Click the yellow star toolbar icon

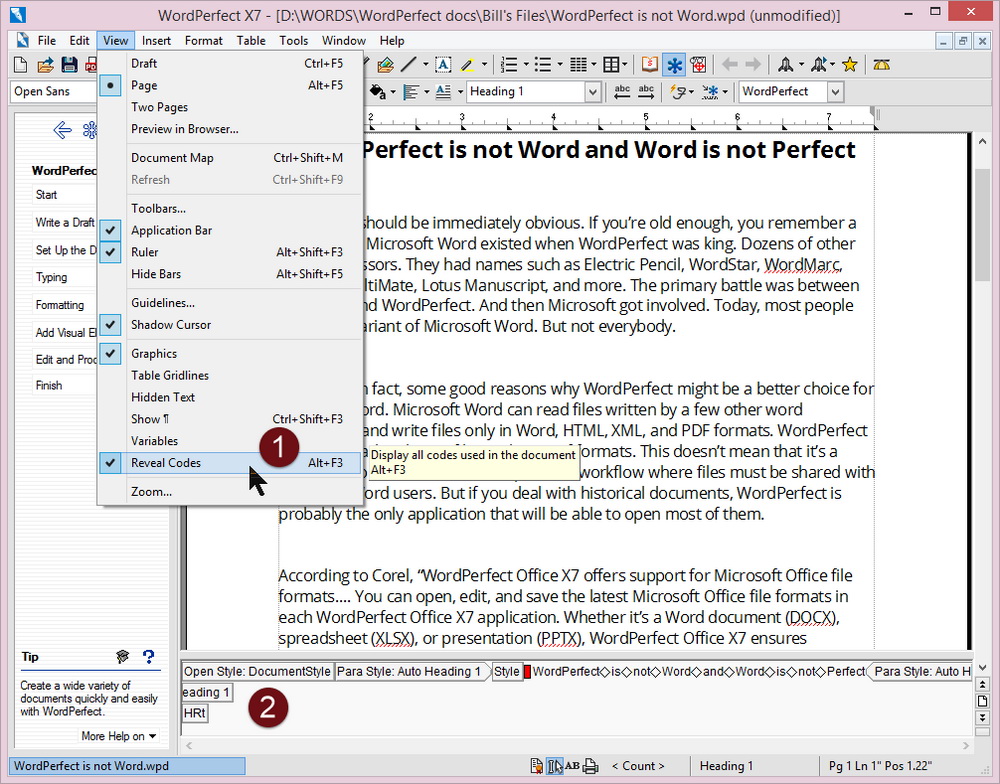[849, 64]
